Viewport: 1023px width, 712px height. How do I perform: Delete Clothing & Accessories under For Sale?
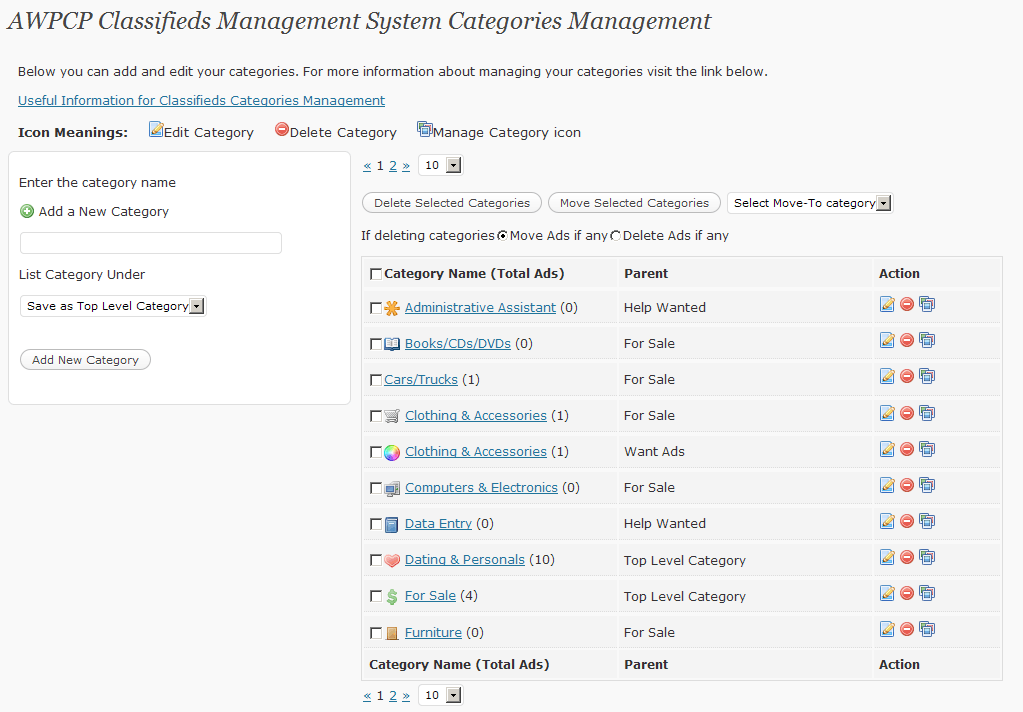click(x=907, y=413)
